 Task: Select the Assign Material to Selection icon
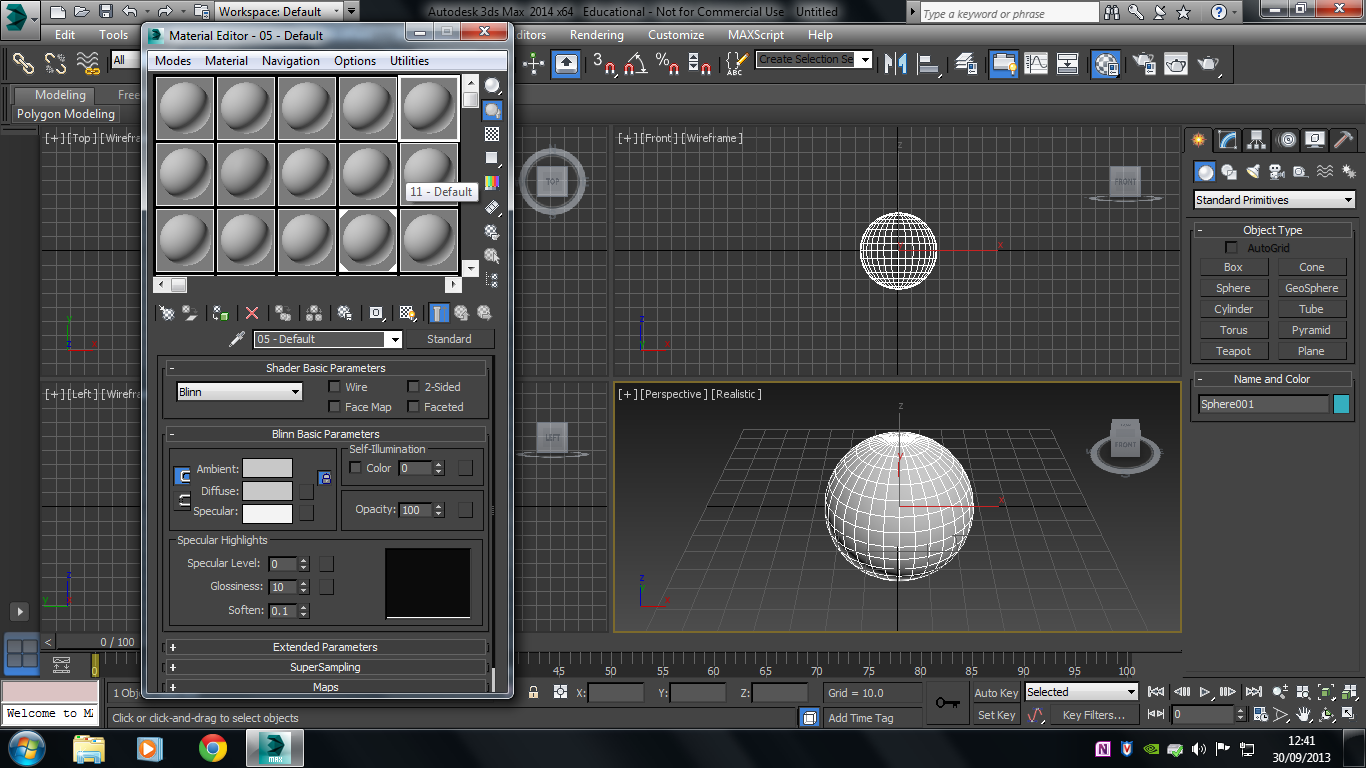[220, 313]
